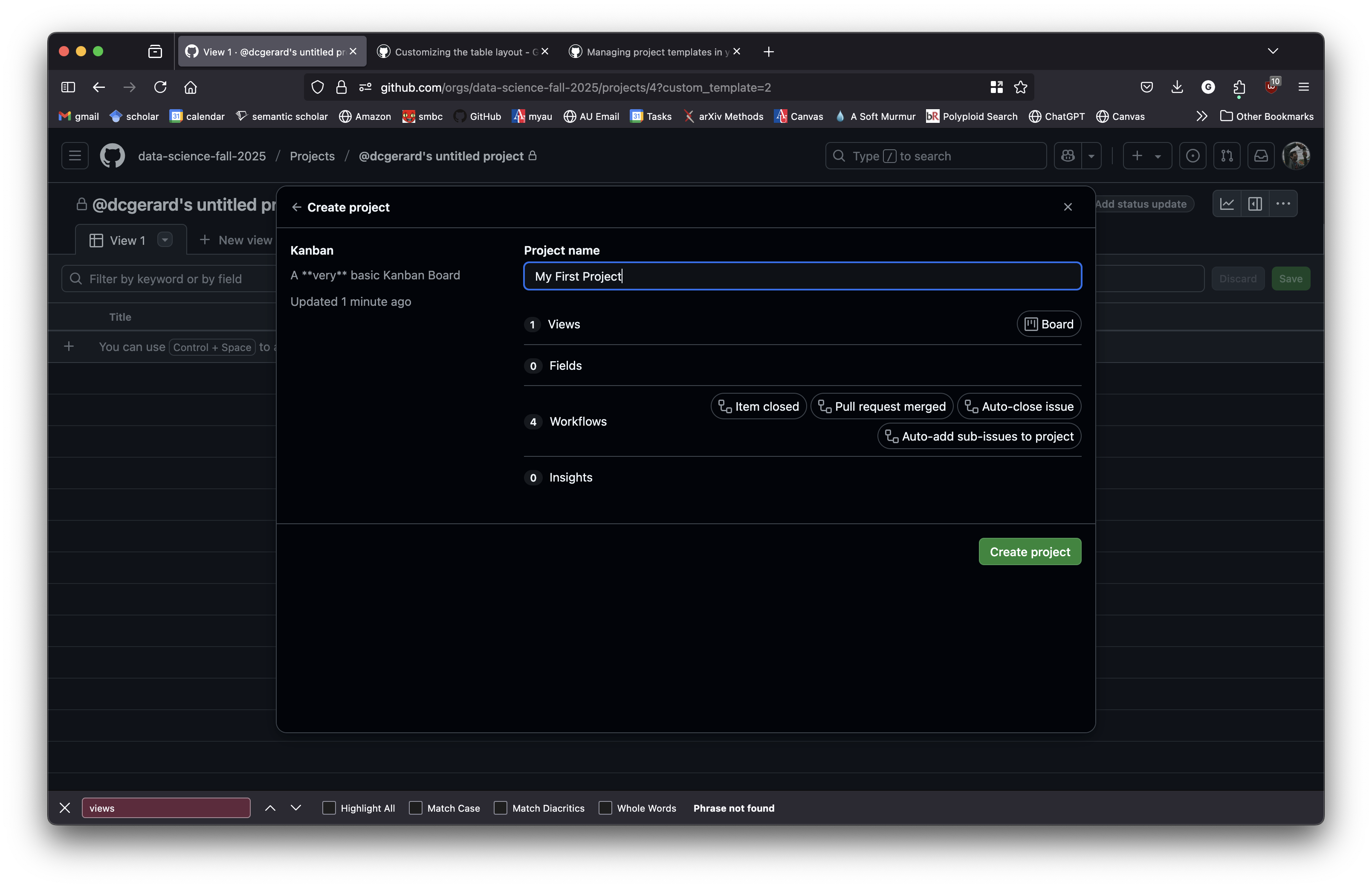Click the browser home icon

191,87
